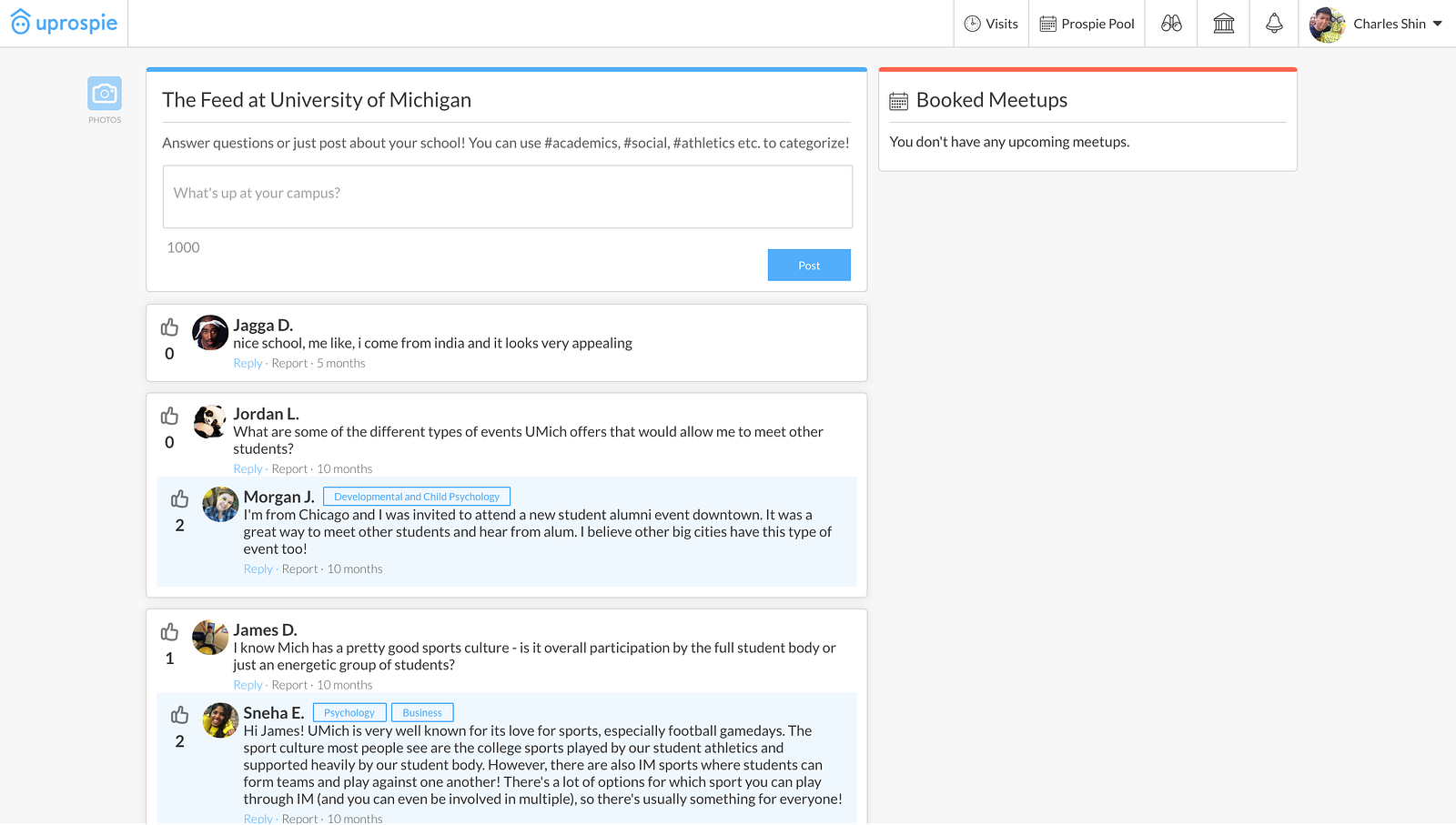1456x825 pixels.
Task: Reply to Morgan J.'s comment
Action: 258,568
